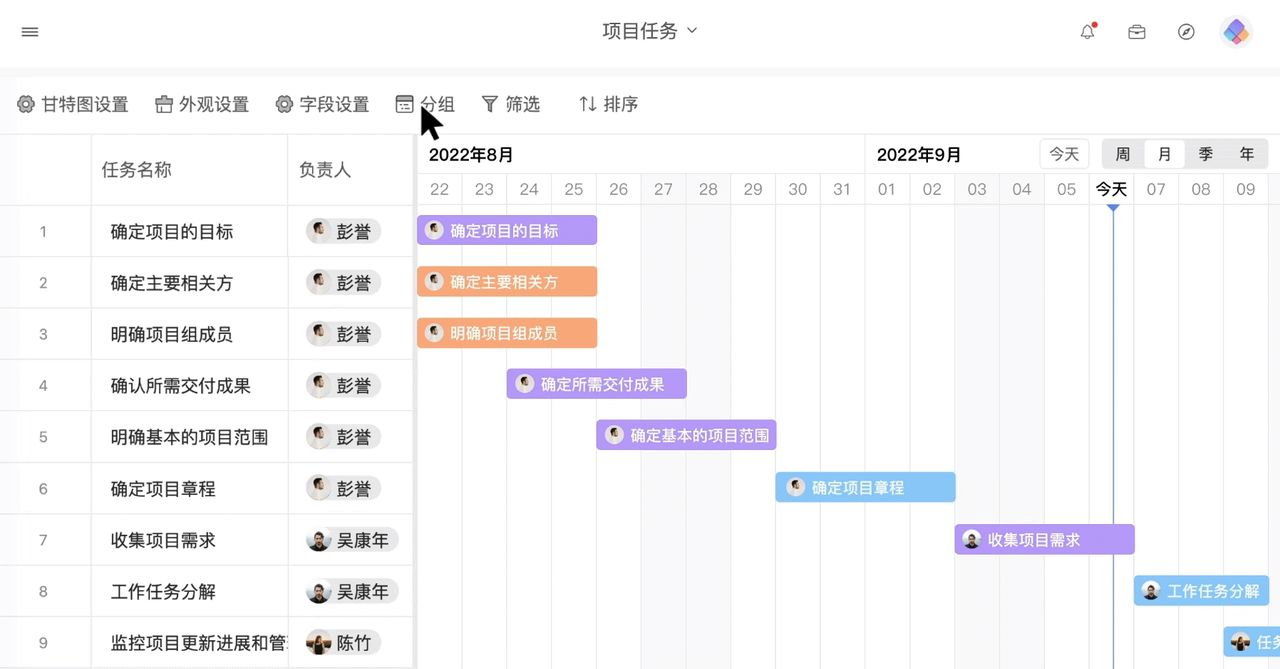
Task: Open the hamburger menu
Action: (x=30, y=32)
